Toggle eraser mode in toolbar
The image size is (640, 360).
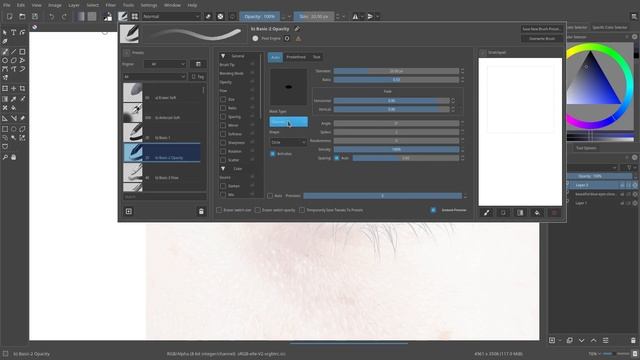click(208, 16)
